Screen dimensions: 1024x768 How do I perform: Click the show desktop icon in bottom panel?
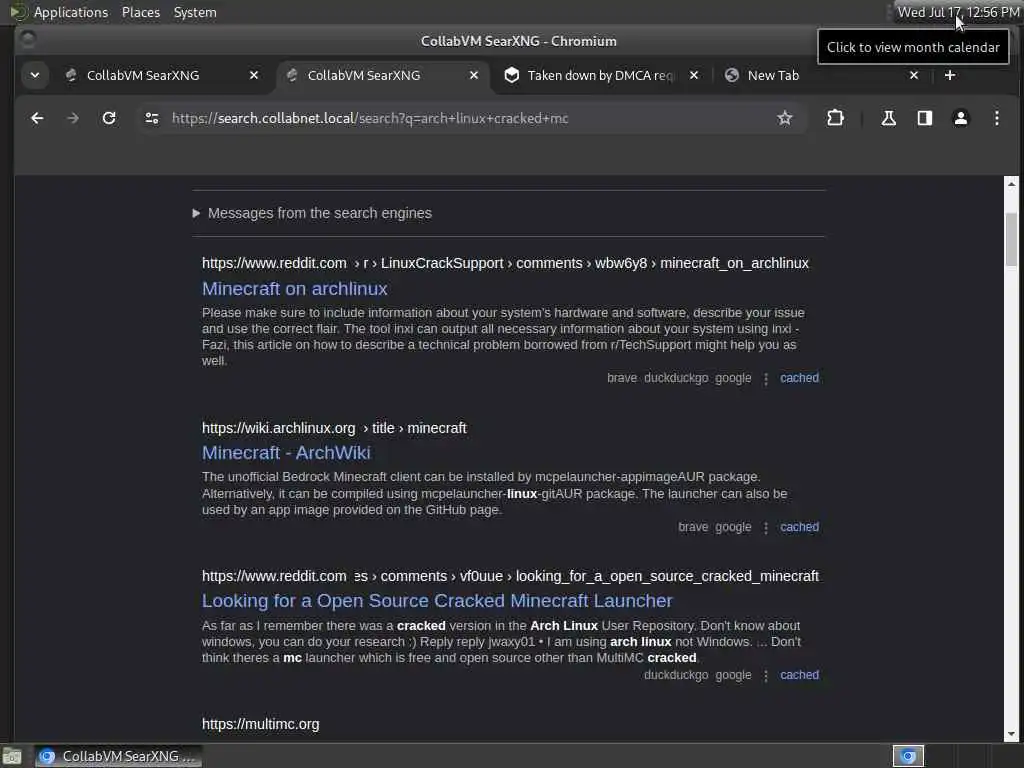coord(12,756)
